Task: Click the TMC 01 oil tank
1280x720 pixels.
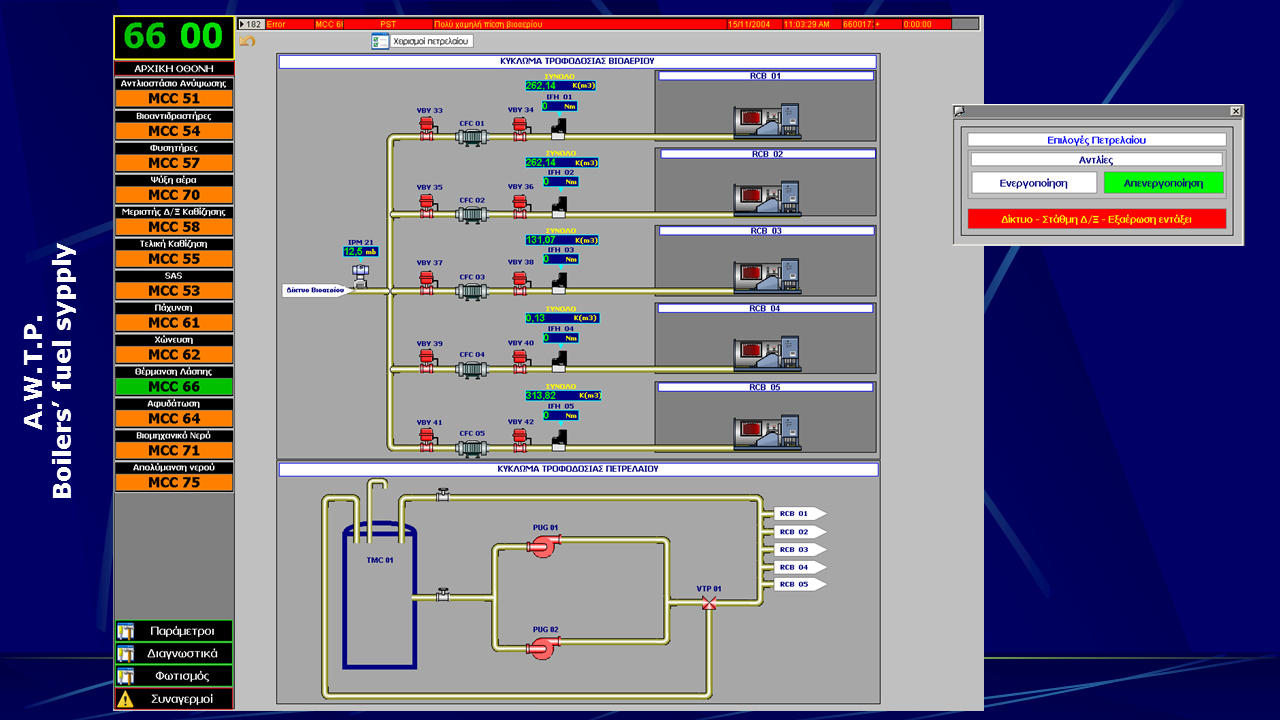Action: point(380,600)
